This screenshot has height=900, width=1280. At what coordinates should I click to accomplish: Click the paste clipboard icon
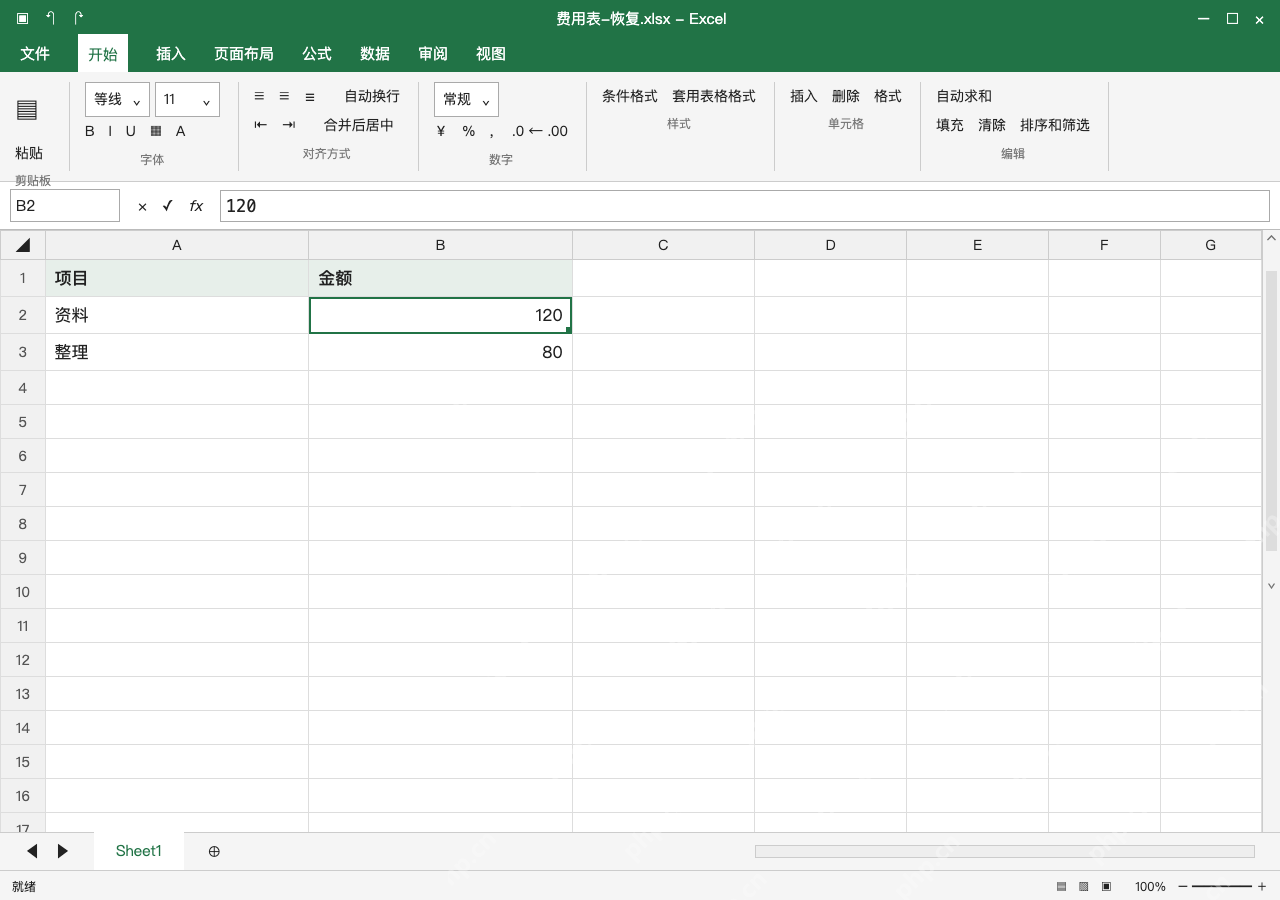coord(27,110)
